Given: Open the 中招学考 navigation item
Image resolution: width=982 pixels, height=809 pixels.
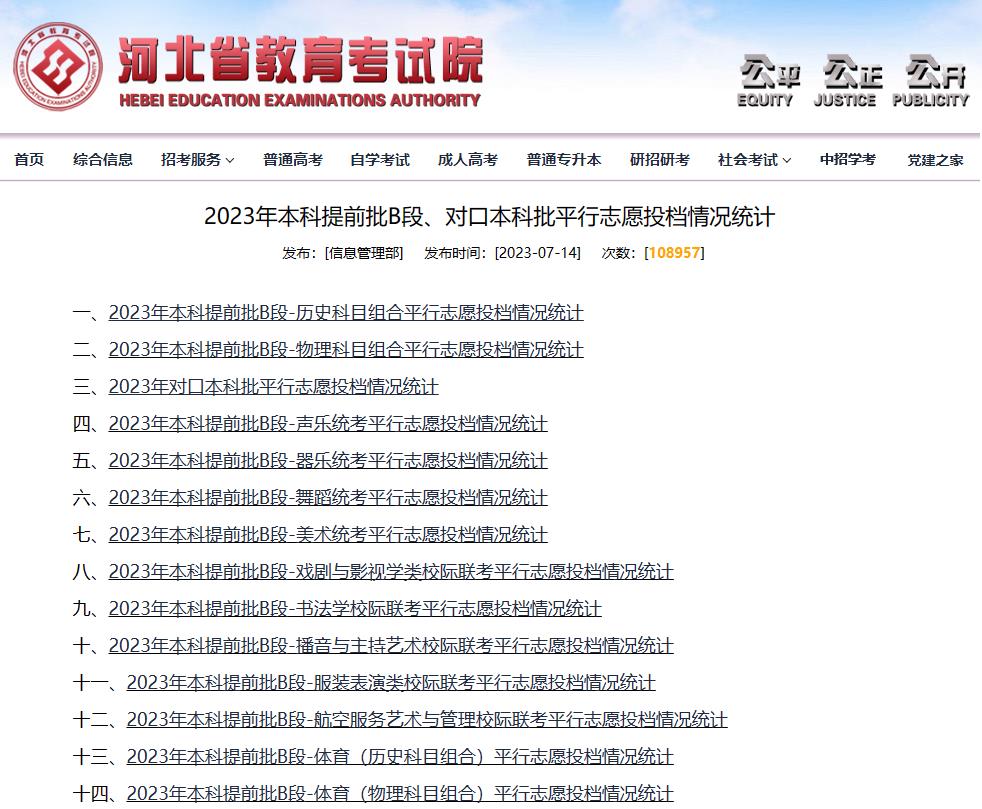Looking at the screenshot, I should tap(847, 160).
